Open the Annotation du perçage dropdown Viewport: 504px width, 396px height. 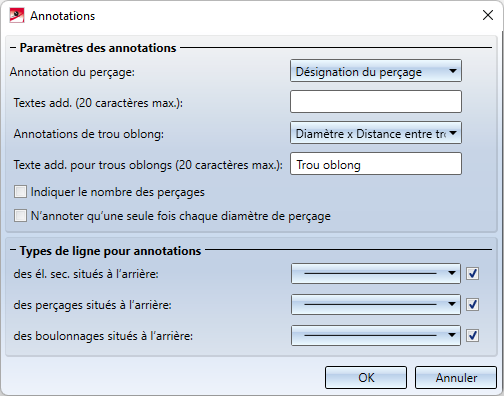(x=376, y=71)
